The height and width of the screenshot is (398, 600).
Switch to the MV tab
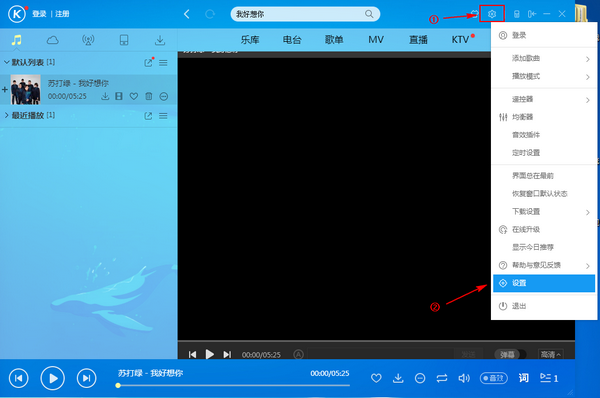click(376, 40)
